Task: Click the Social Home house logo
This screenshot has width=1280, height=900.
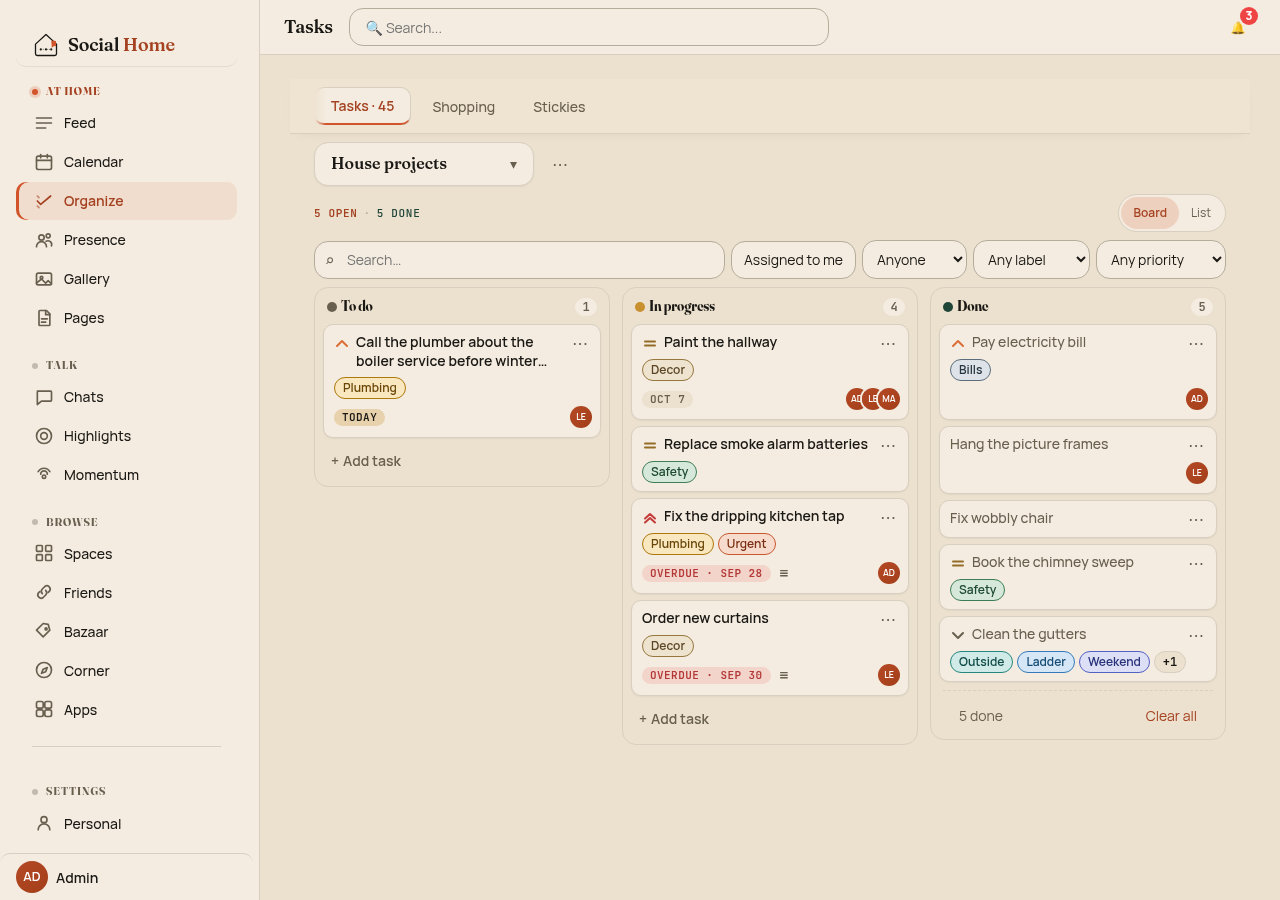Action: (x=46, y=45)
